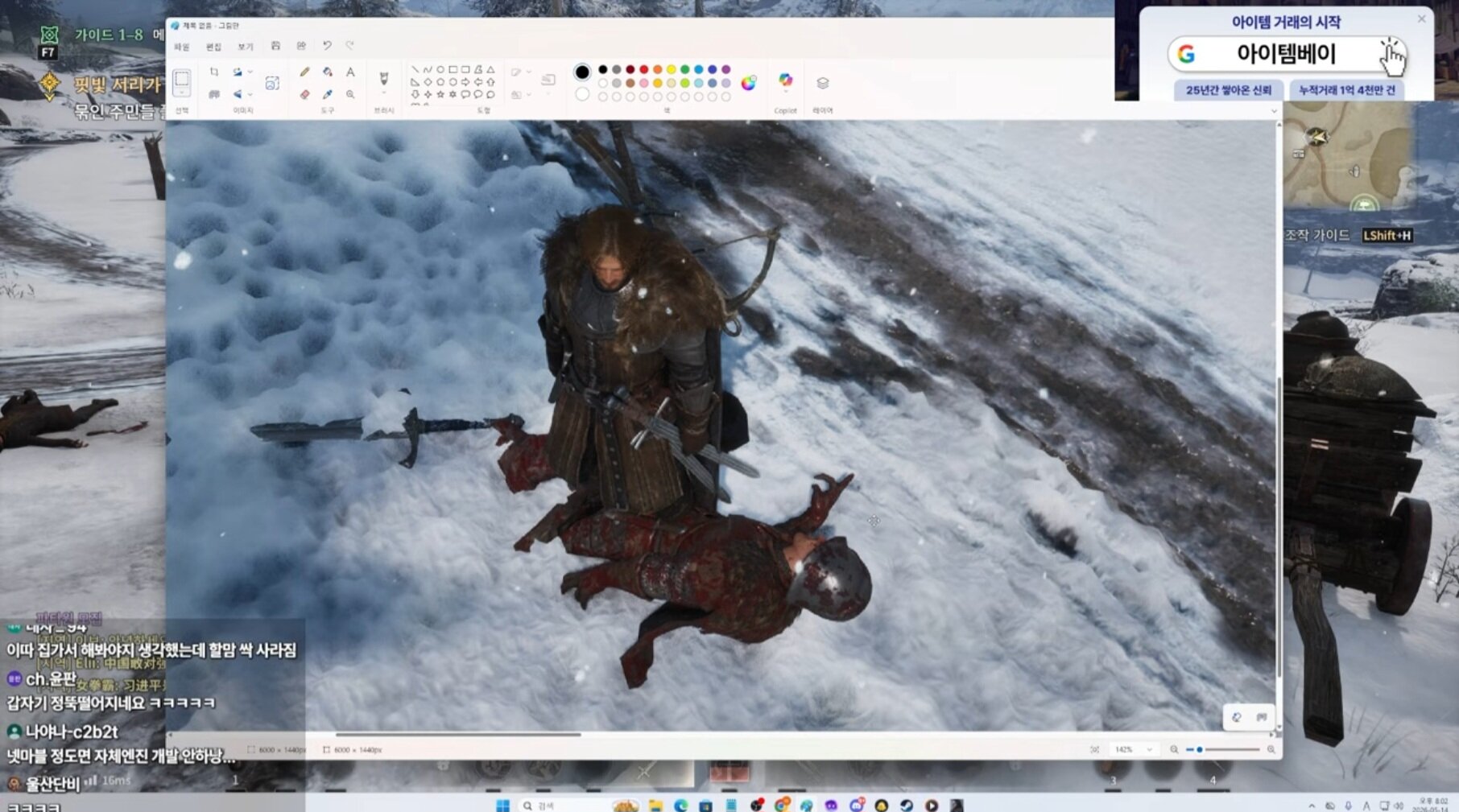Expand the Rotate options dropdown
The width and height of the screenshot is (1459, 812).
point(250,72)
